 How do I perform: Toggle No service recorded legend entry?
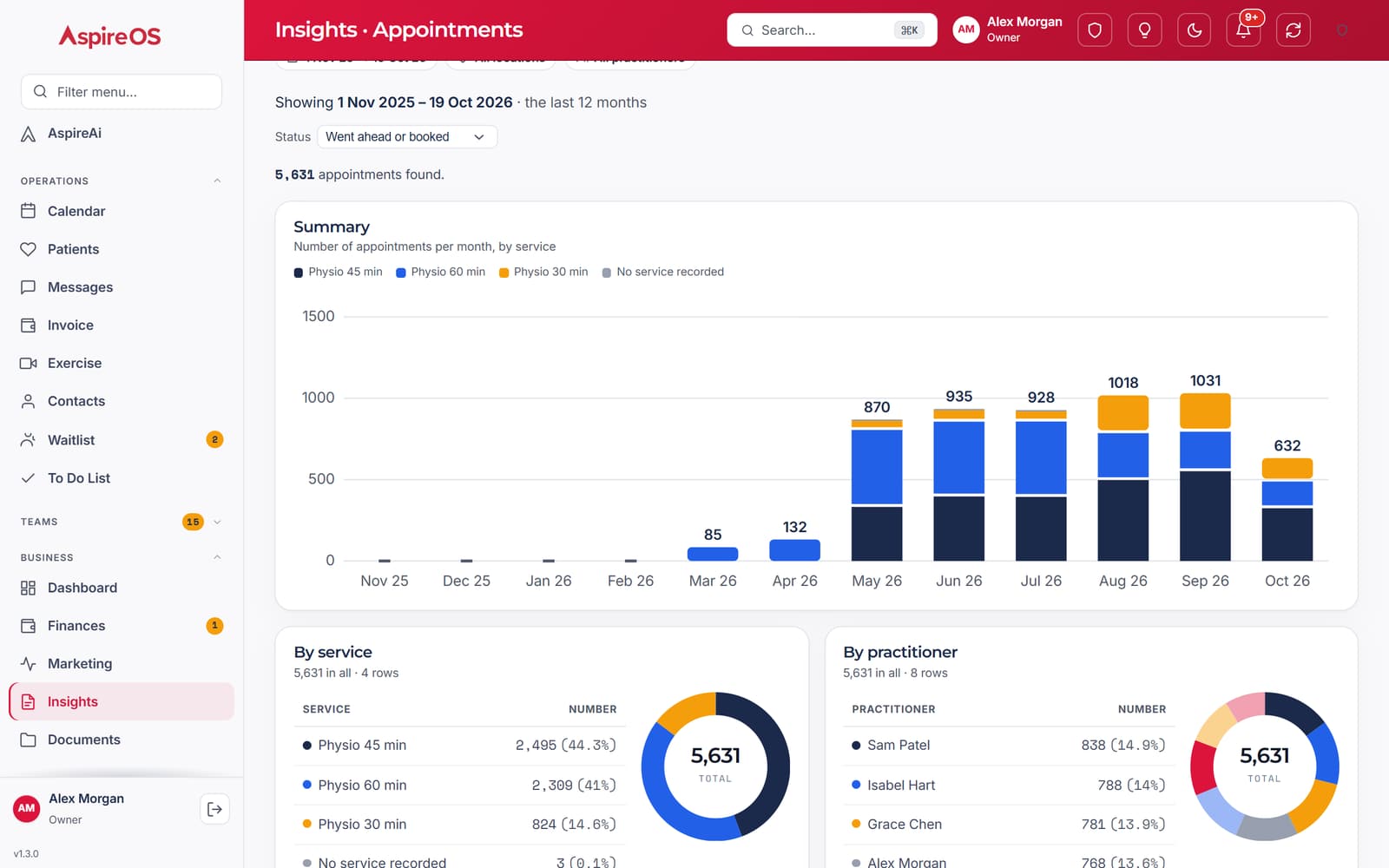tap(662, 272)
